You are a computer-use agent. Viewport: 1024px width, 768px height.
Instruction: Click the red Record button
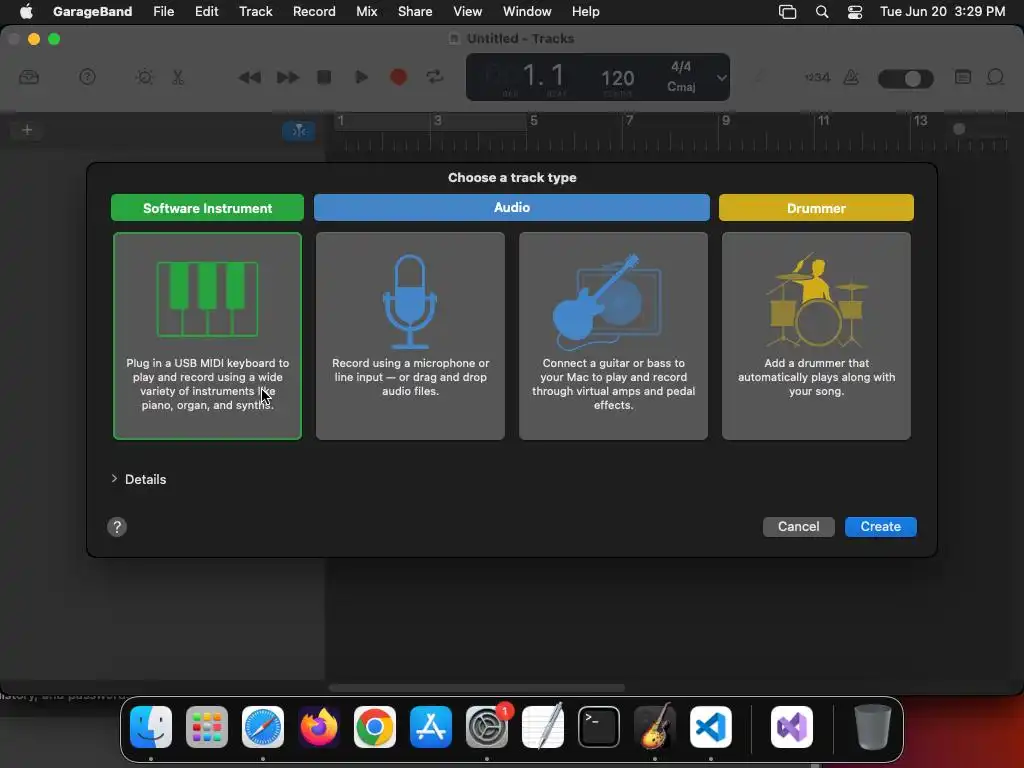398,77
